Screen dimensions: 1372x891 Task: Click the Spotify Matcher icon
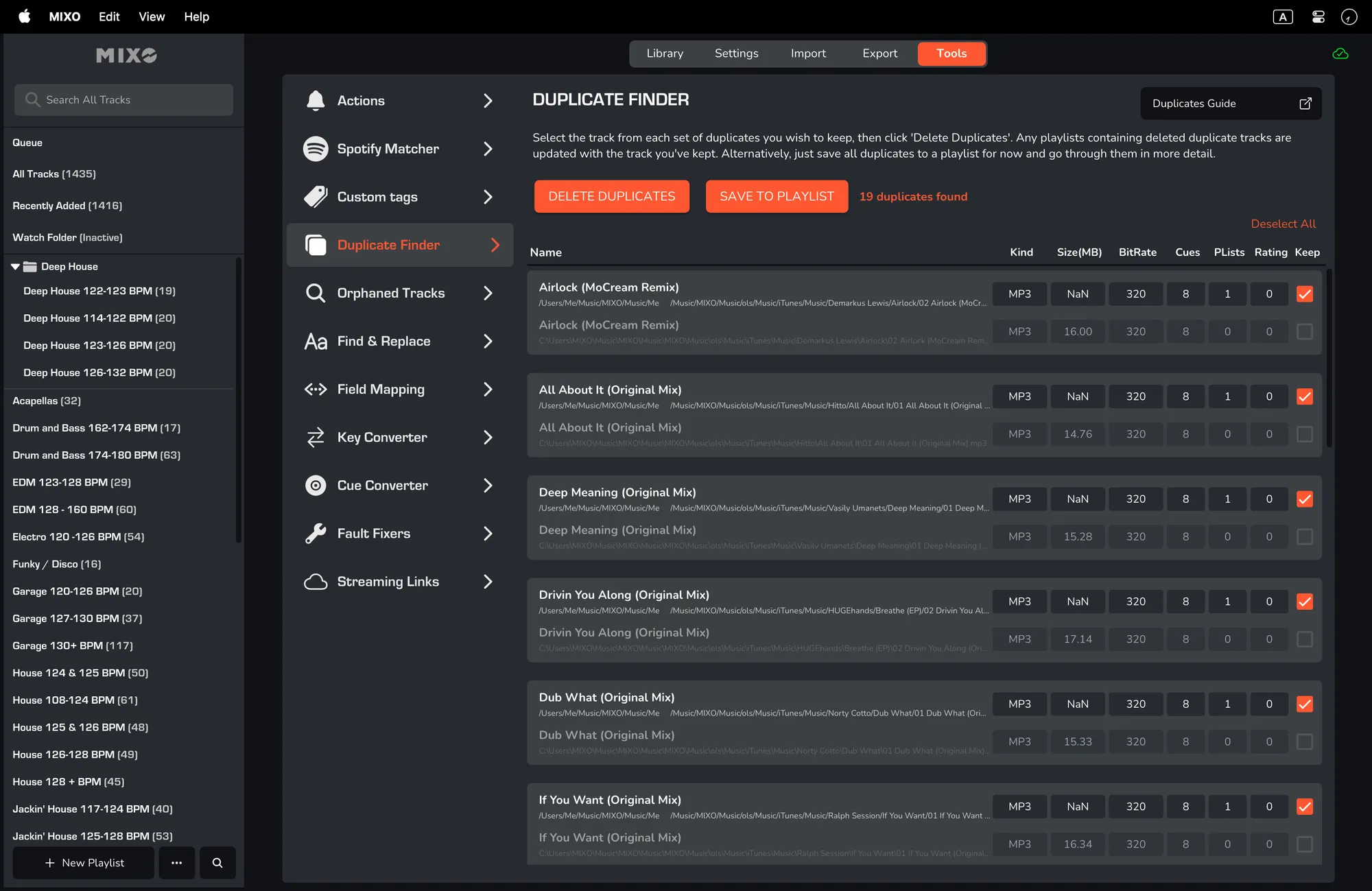click(x=316, y=149)
